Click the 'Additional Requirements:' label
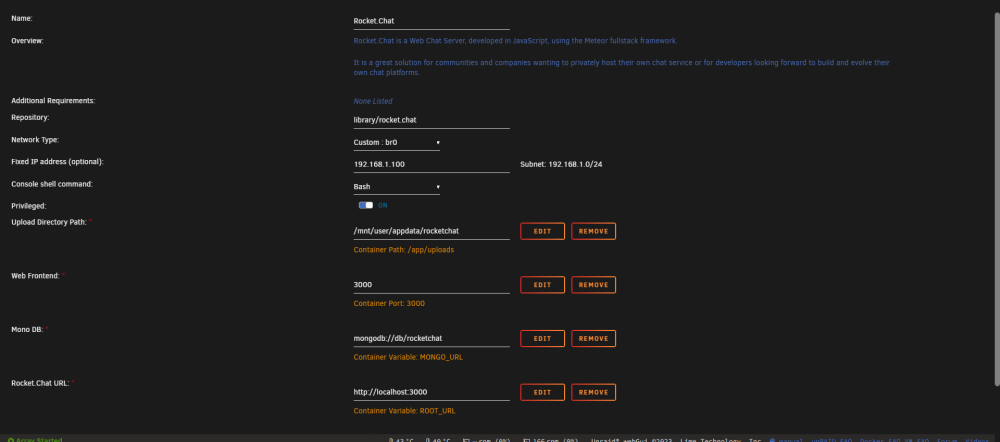Viewport: 1000px width, 442px height. coord(53,101)
